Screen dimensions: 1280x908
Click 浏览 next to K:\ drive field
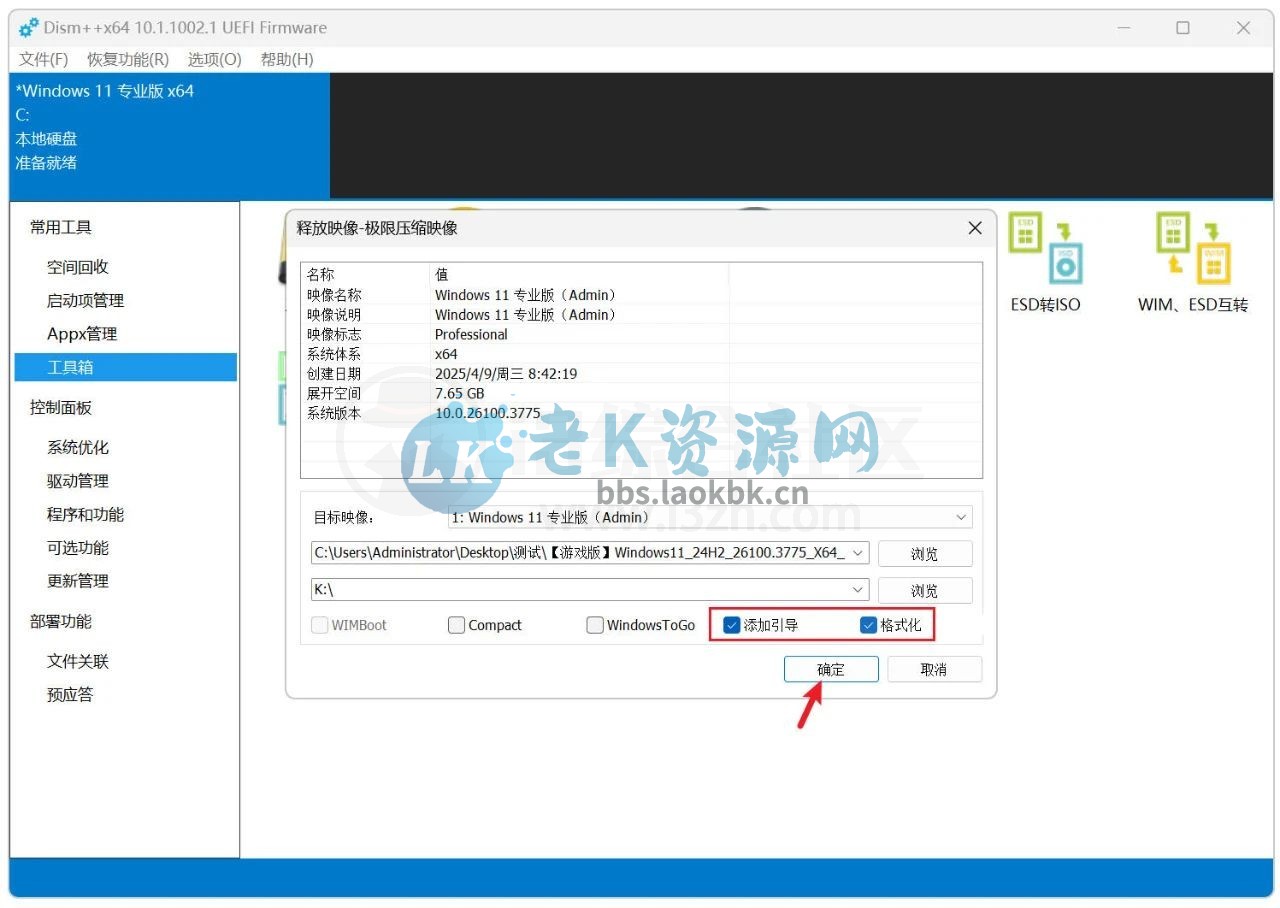[925, 590]
